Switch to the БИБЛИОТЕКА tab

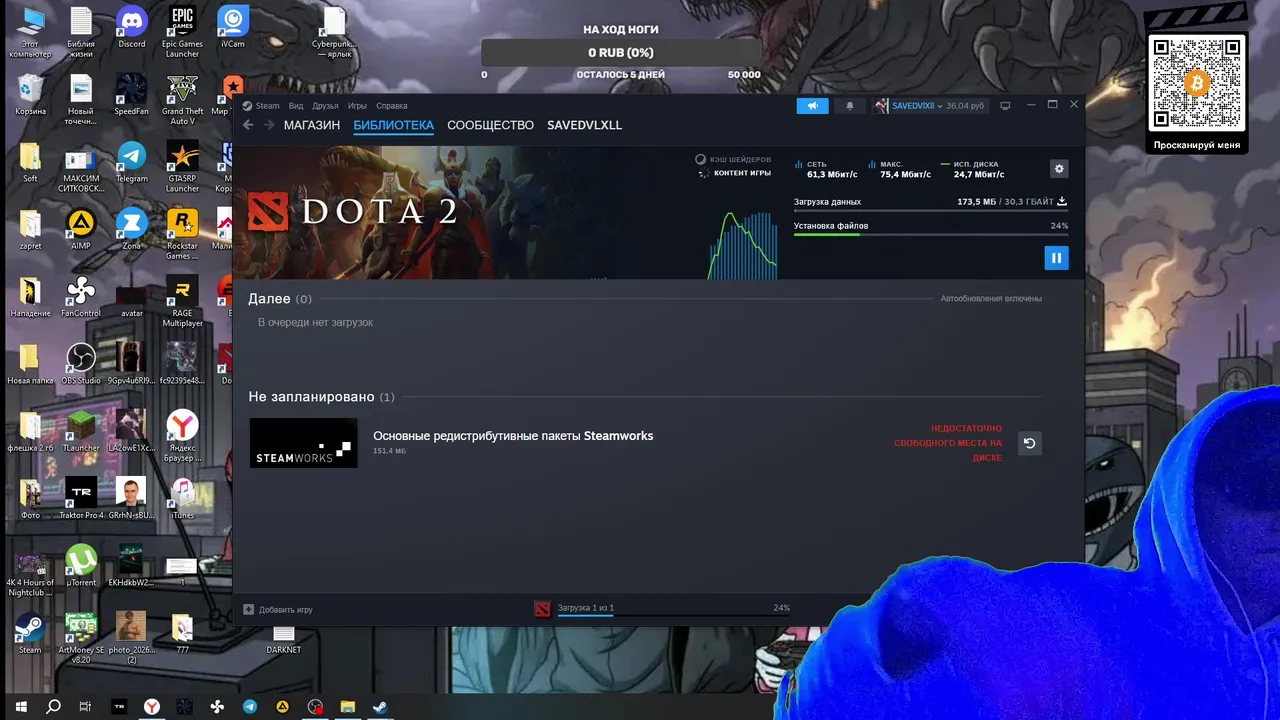(393, 126)
